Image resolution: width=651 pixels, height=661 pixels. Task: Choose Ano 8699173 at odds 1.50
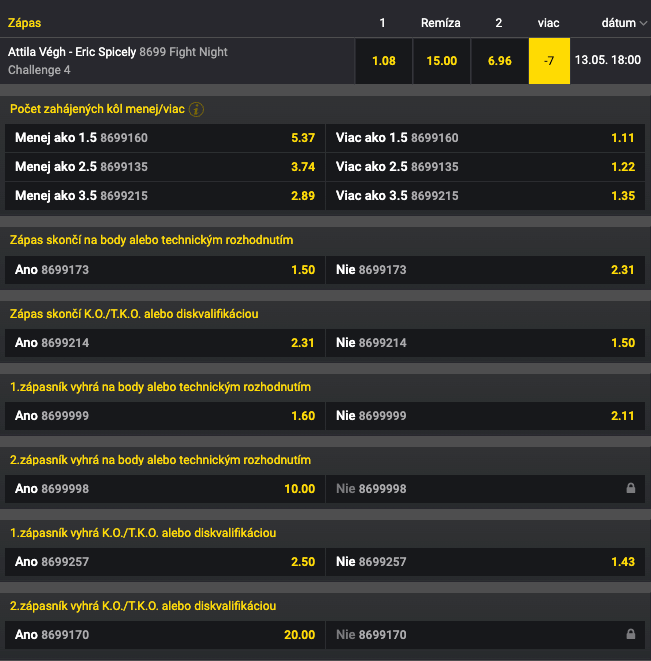(x=165, y=270)
